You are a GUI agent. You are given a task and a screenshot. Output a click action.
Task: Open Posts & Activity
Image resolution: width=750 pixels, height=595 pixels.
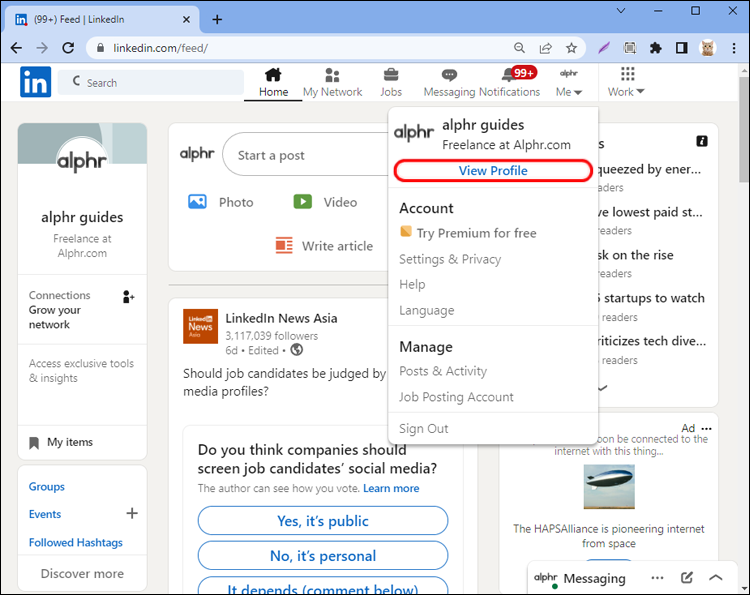[443, 371]
